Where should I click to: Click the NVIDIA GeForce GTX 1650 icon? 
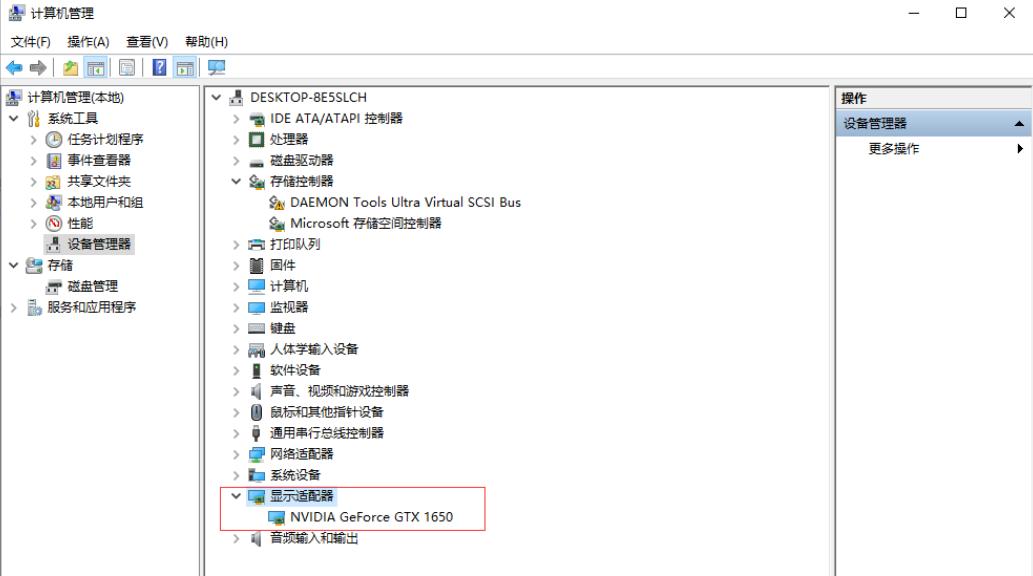point(277,518)
